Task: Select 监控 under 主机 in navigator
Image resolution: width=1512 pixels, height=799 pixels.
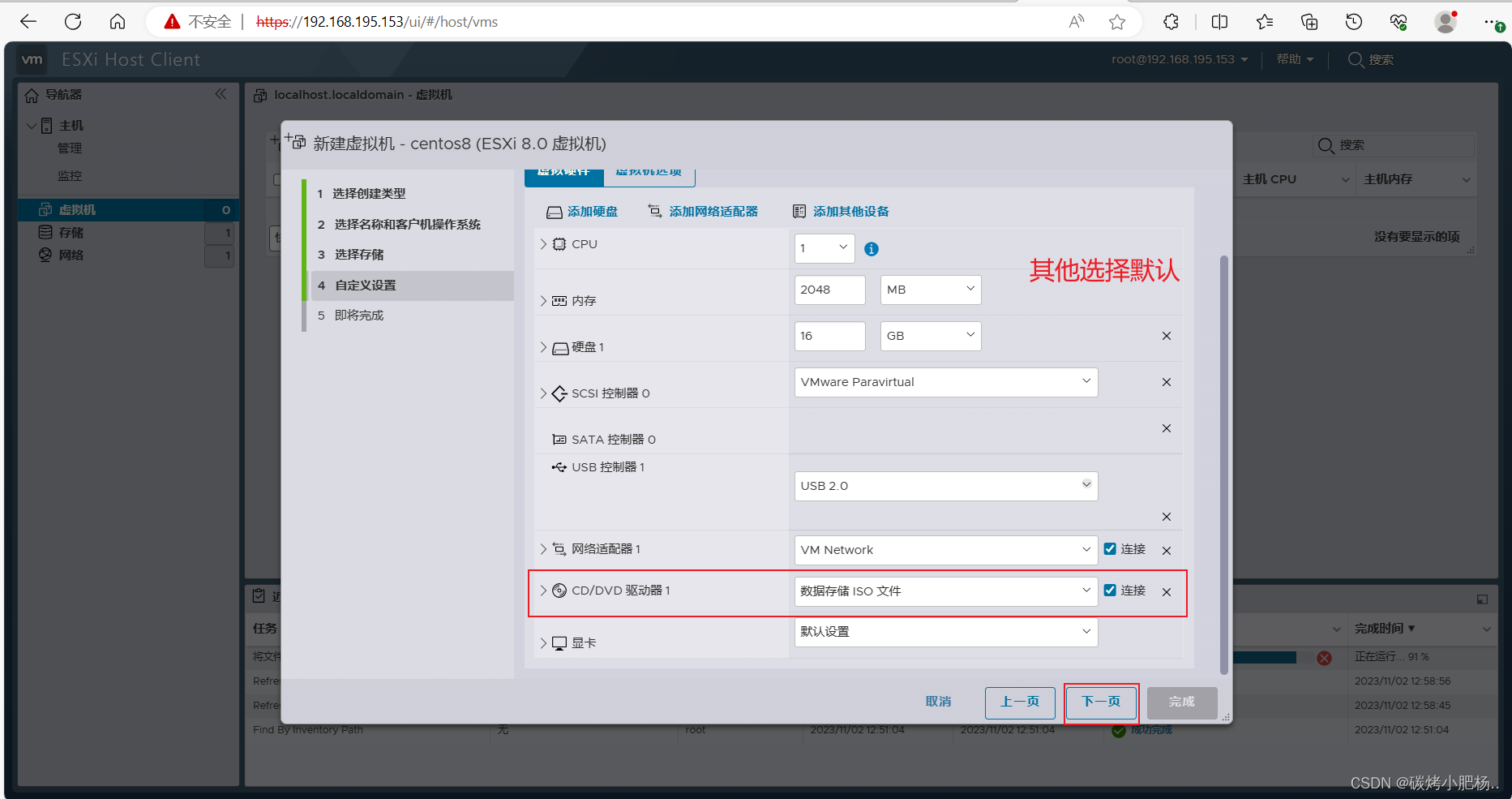Action: point(70,176)
